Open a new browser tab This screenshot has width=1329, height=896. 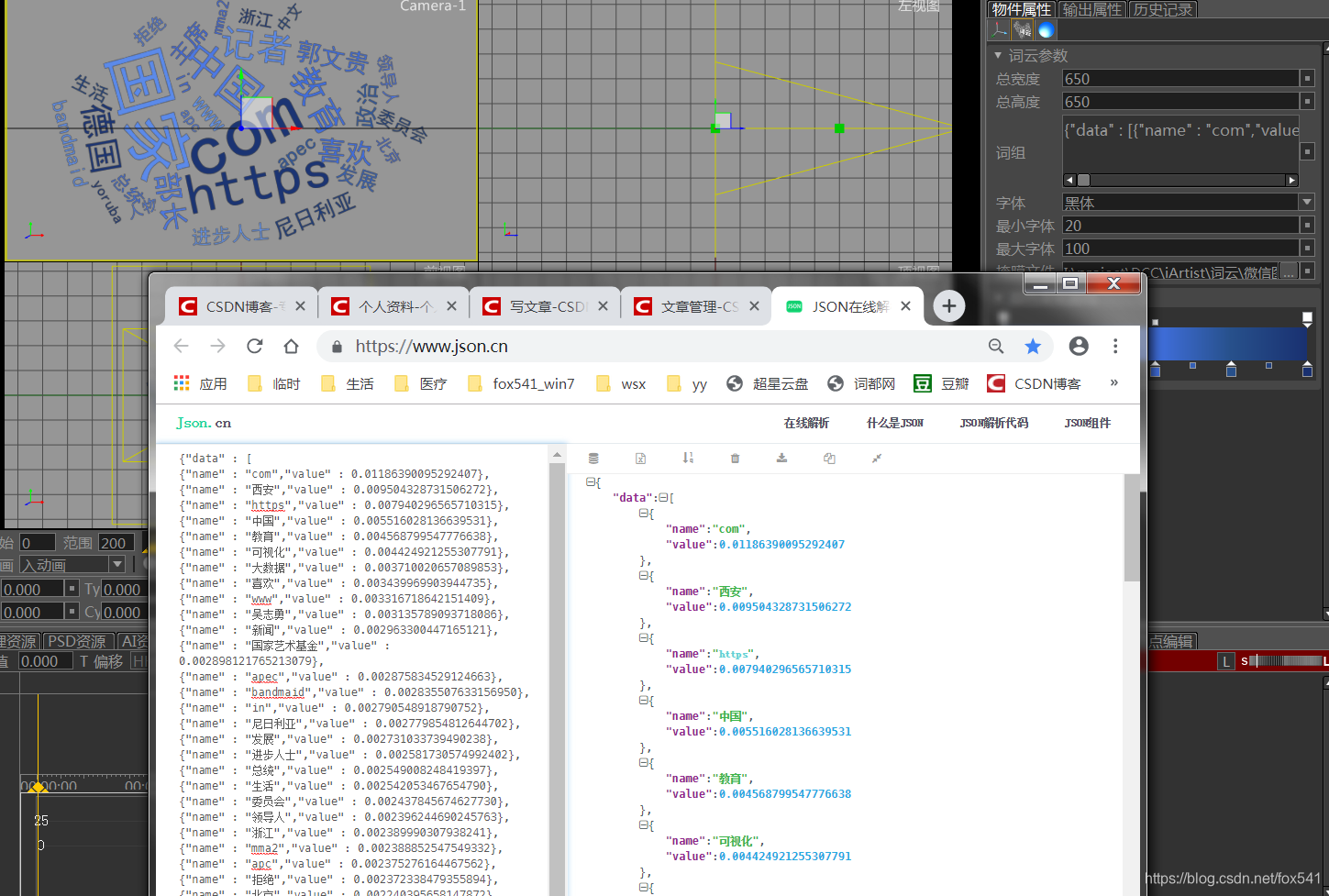click(949, 306)
